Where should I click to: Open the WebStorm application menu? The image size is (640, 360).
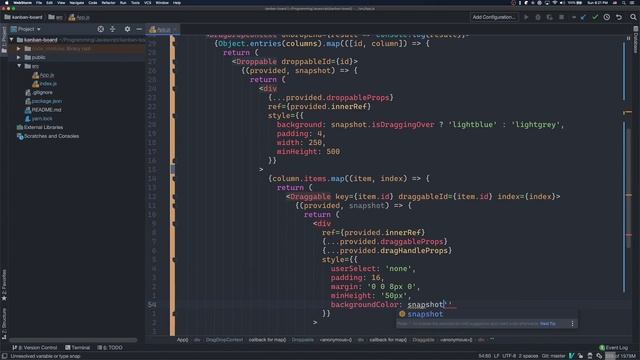coord(22,2)
